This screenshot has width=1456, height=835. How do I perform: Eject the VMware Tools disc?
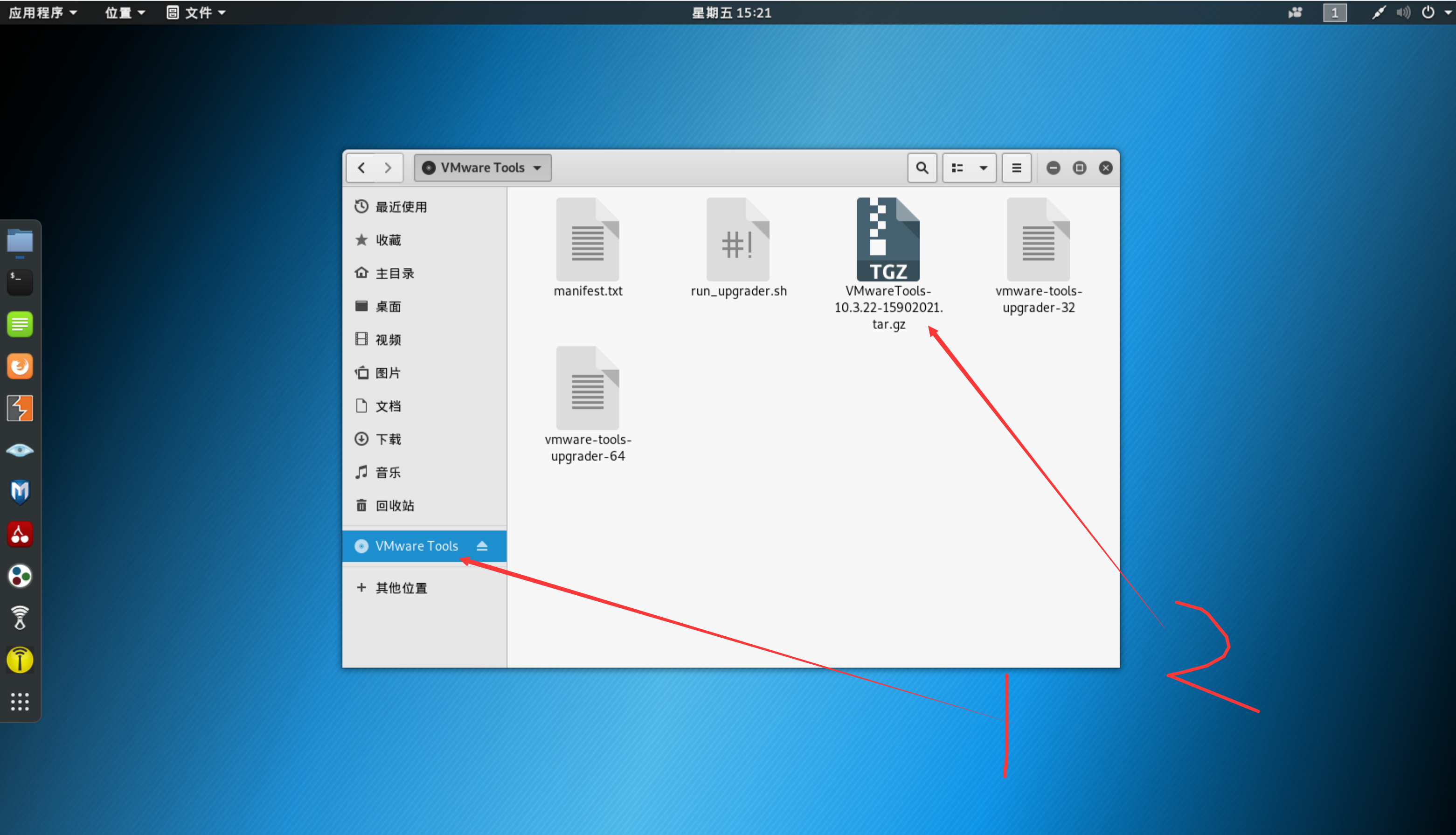tap(482, 546)
